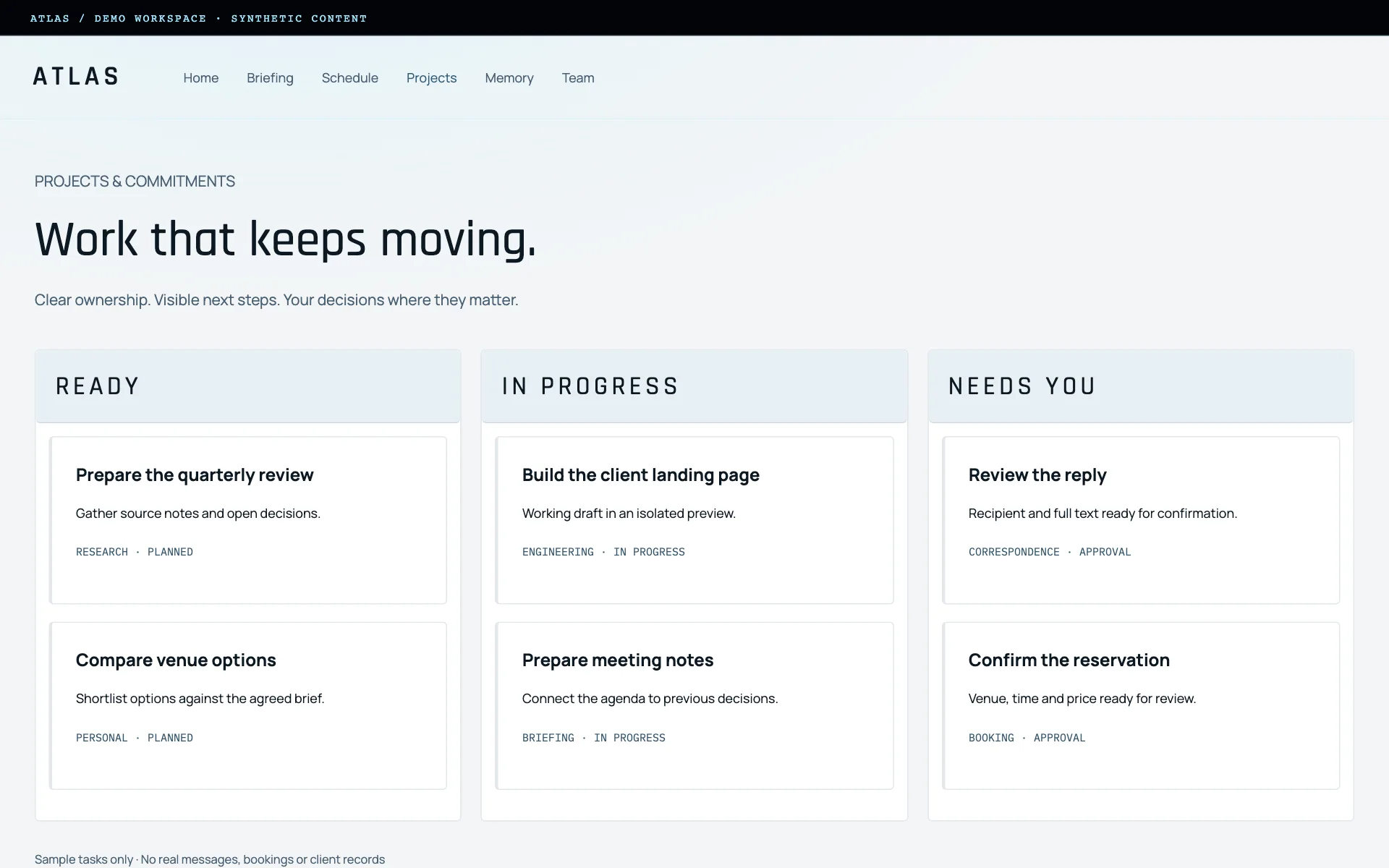The width and height of the screenshot is (1389, 868).
Task: Open the Memory nav link
Action: (509, 77)
